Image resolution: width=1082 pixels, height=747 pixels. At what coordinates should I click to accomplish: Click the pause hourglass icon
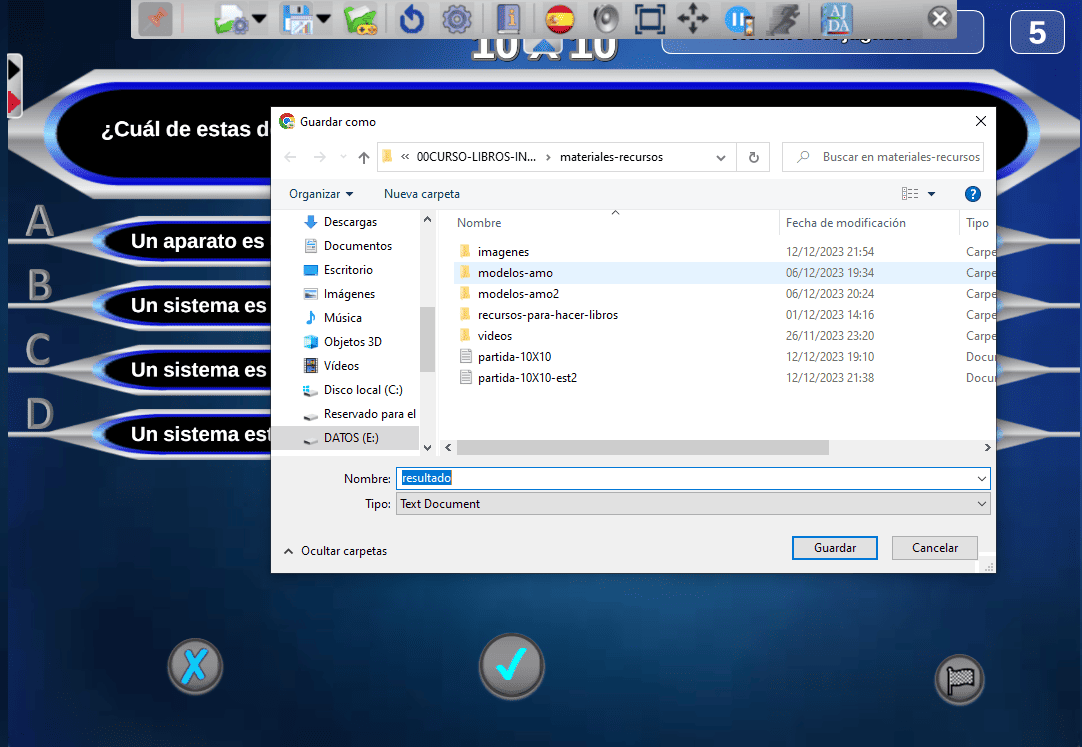coord(738,19)
